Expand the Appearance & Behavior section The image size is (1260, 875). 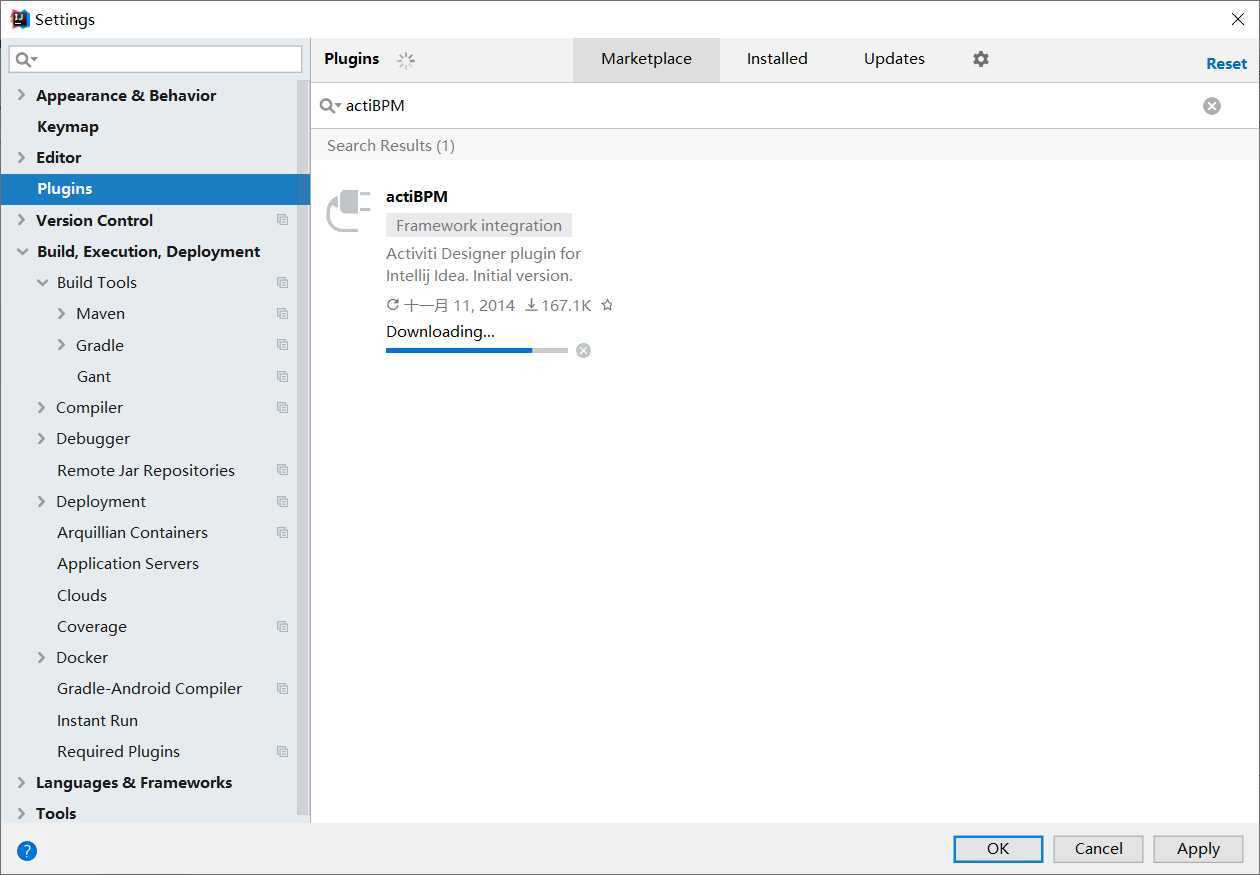click(x=21, y=95)
